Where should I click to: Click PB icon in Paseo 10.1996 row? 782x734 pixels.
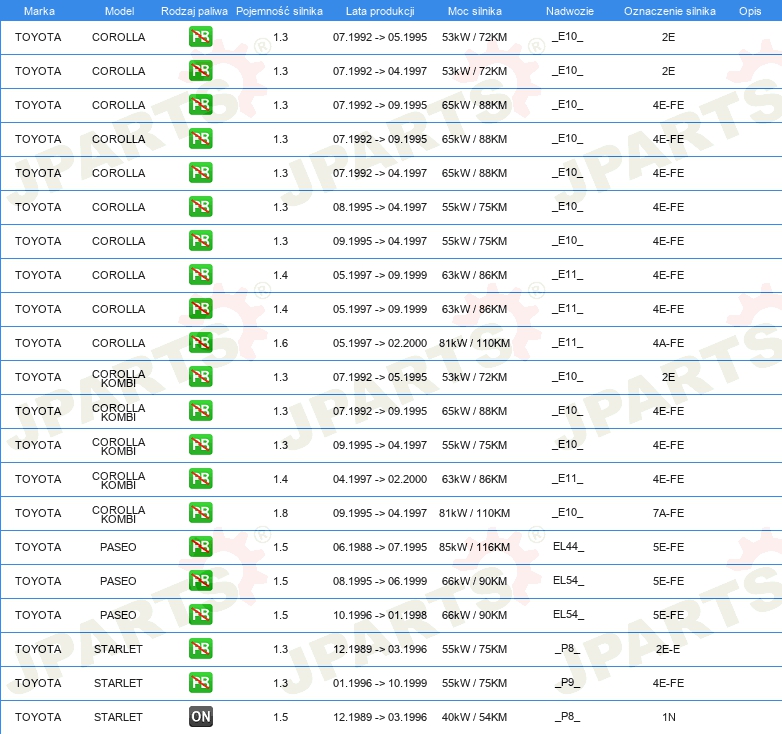click(x=200, y=615)
